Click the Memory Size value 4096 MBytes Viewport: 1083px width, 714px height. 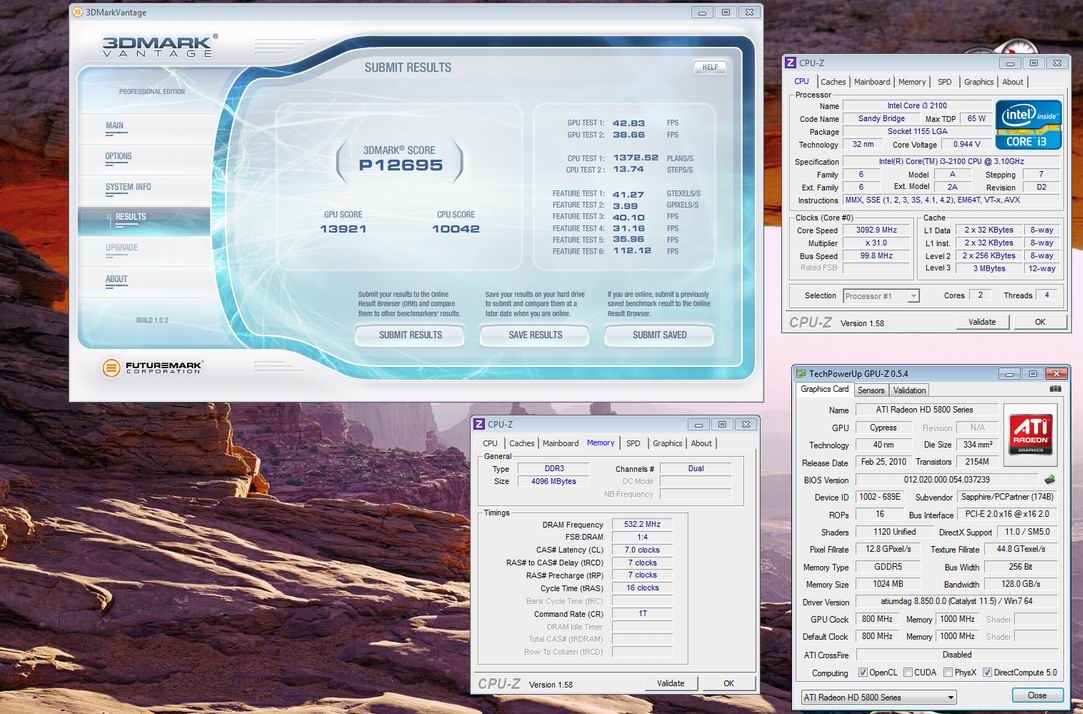(x=553, y=481)
